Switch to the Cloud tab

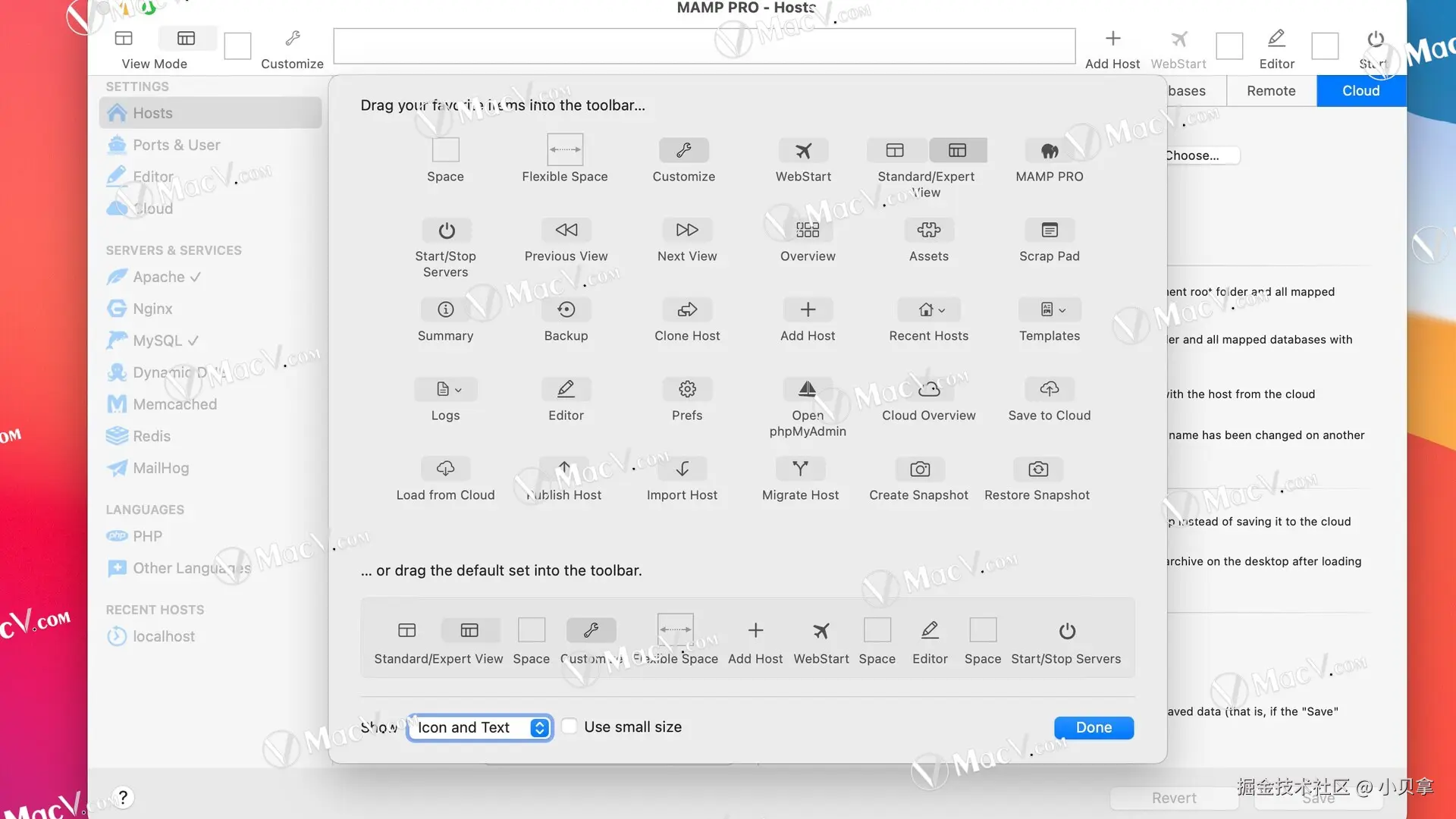tap(1360, 91)
